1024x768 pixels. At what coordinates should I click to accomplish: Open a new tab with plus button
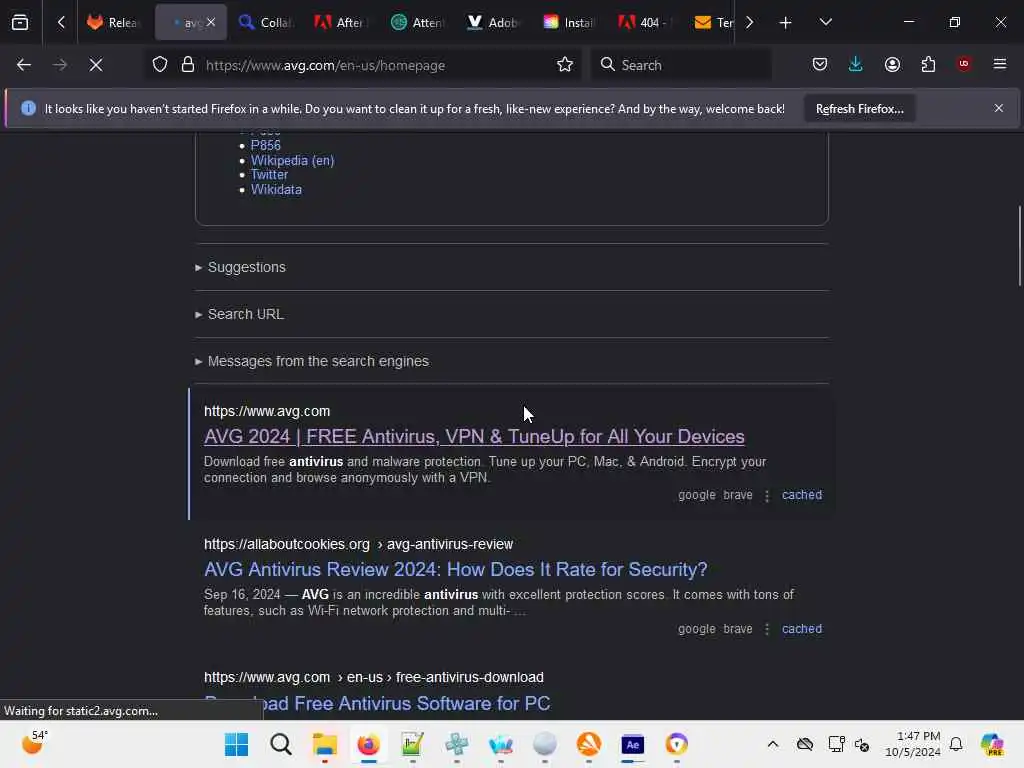click(x=785, y=22)
